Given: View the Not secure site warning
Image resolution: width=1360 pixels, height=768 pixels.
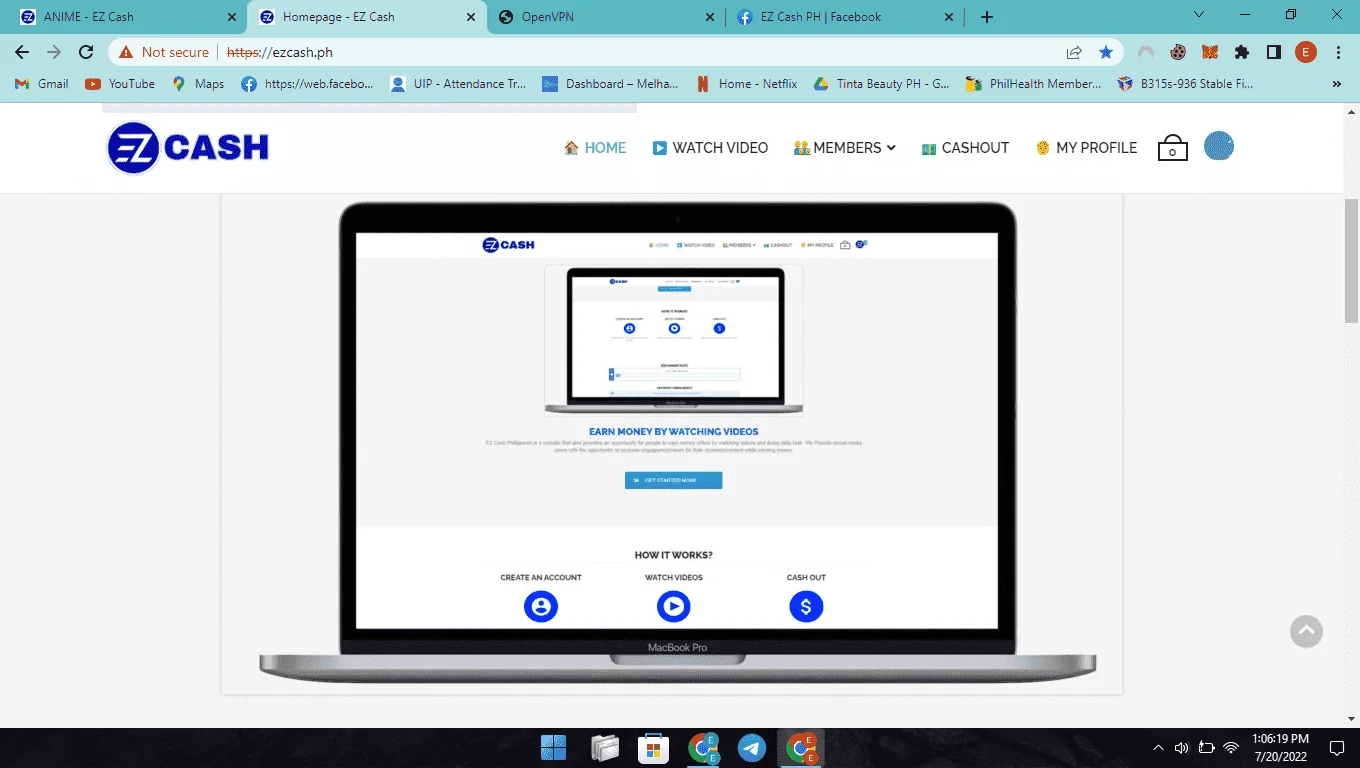Looking at the screenshot, I should coord(165,52).
